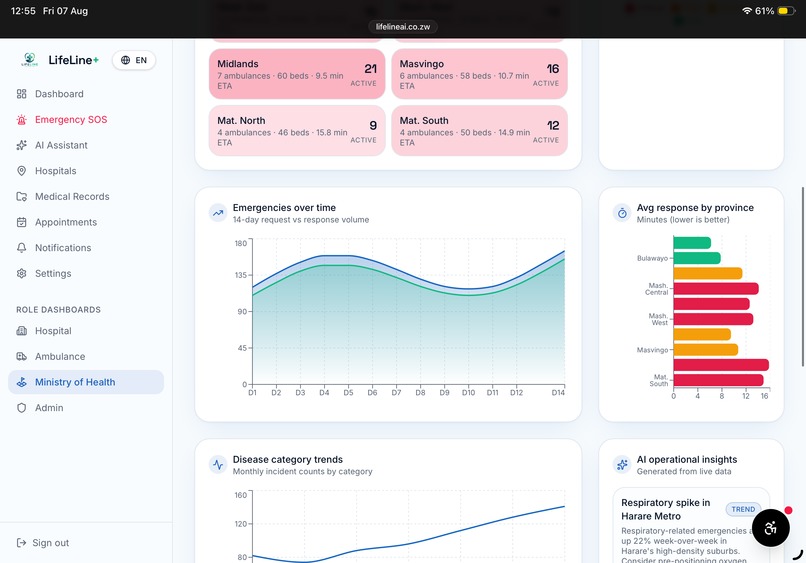
Task: Click the globe icon in language button
Action: point(125,60)
